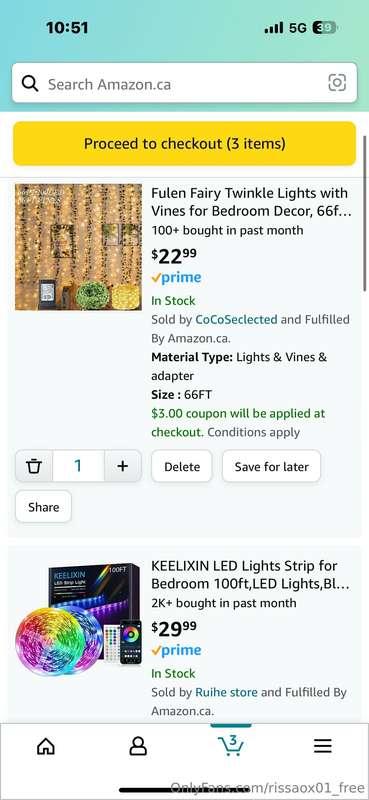This screenshot has height=800, width=369.
Task: Focus the Search Amazon.ca field
Action: 184,83
